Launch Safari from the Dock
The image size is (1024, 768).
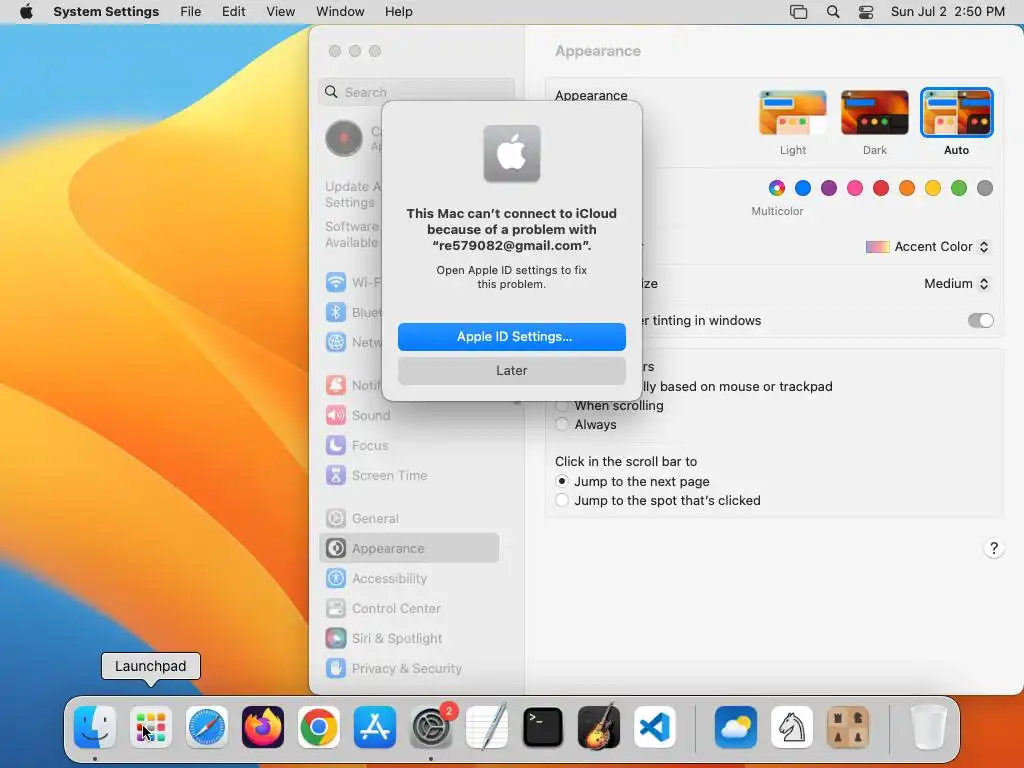pyautogui.click(x=207, y=727)
